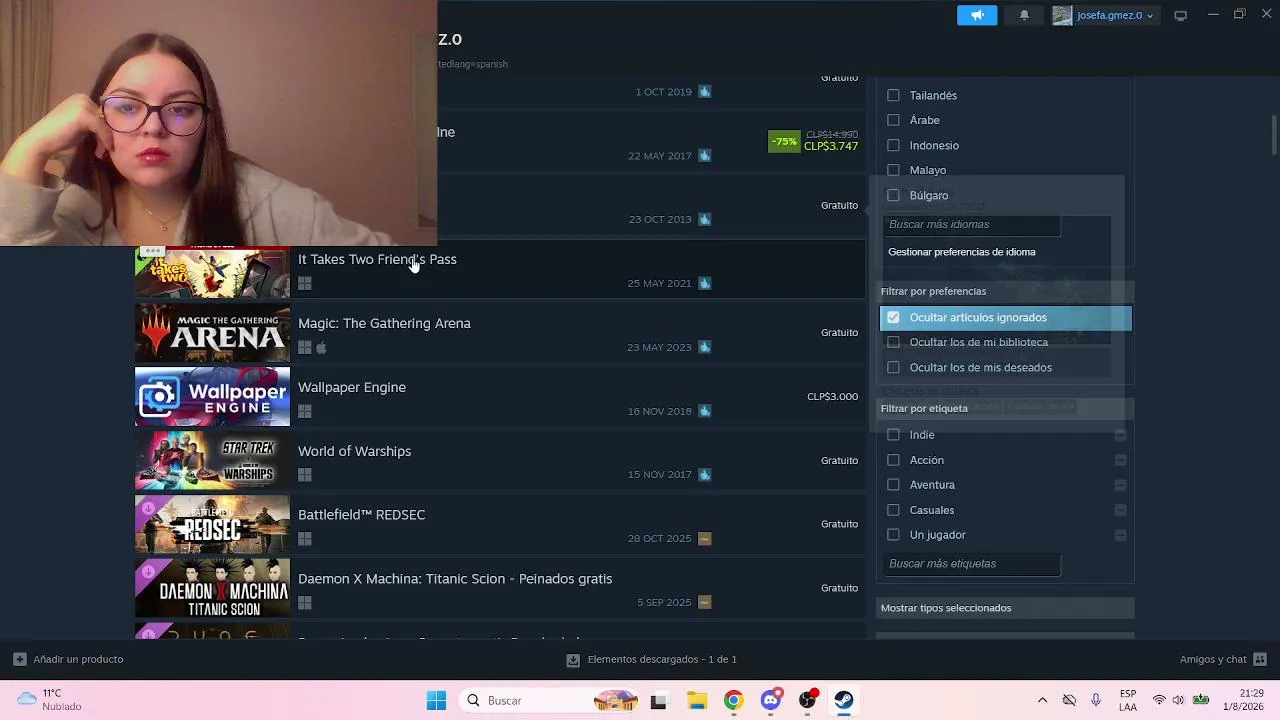Viewport: 1280px width, 720px height.
Task: Select the Magic: The Gathering Arena title
Action: [x=384, y=323]
